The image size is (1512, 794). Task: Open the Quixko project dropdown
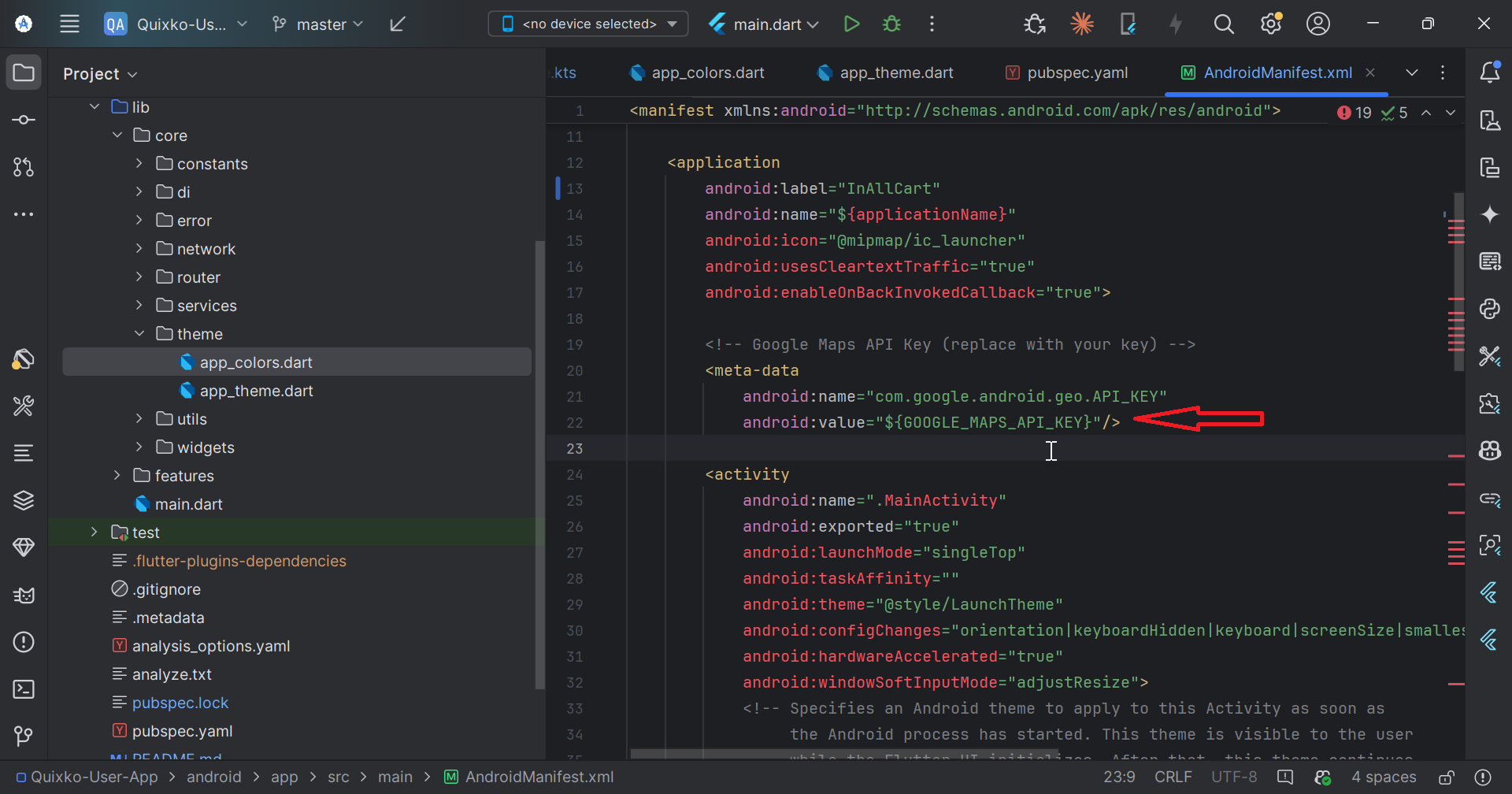click(176, 24)
